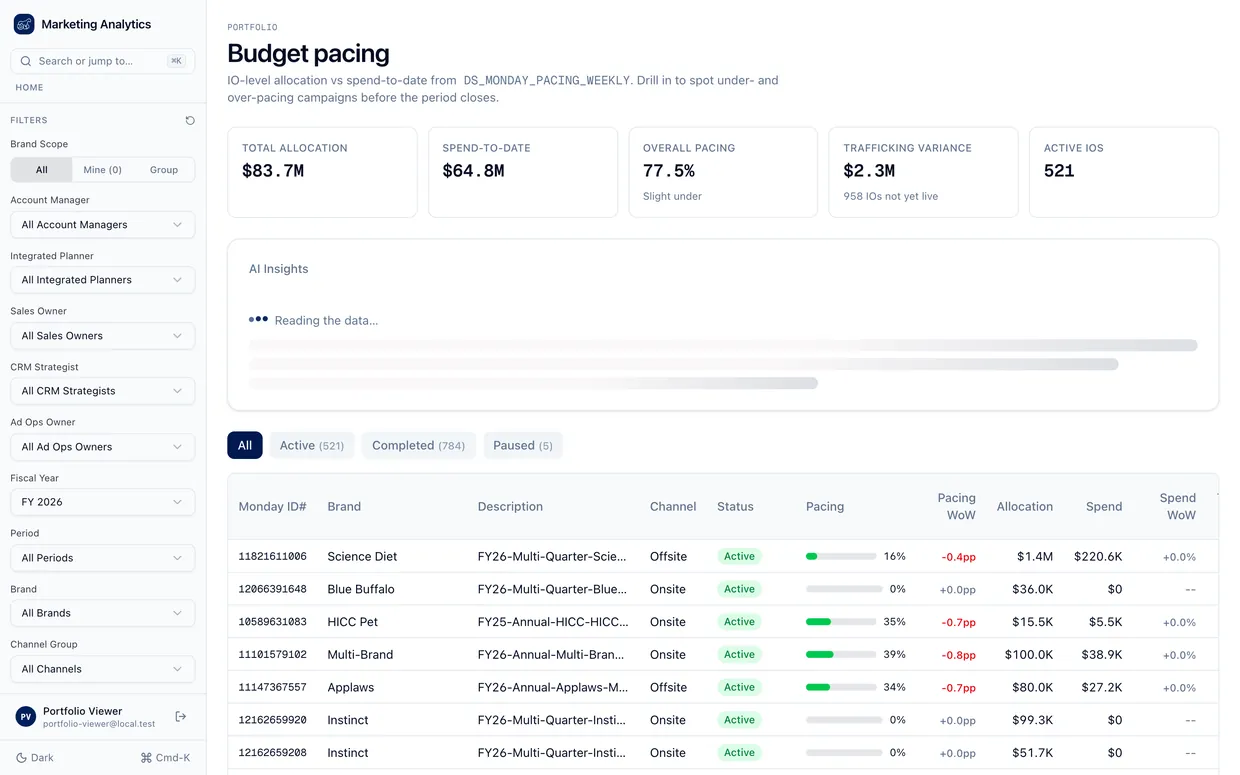Open the FY 2026 fiscal year dropdown
The height and width of the screenshot is (775, 1240).
(x=103, y=502)
